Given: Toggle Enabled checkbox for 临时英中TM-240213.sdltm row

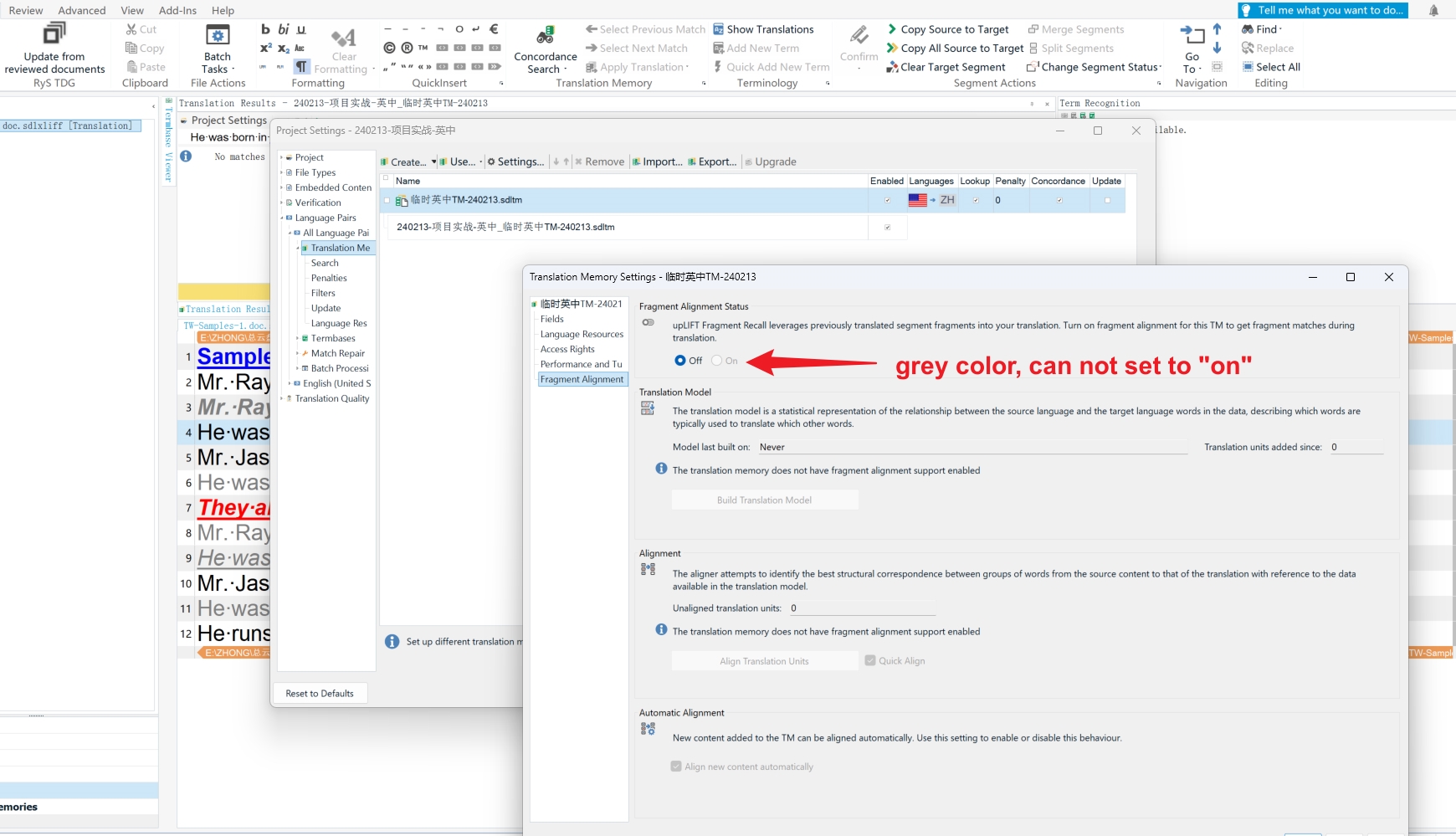Looking at the screenshot, I should coord(887,200).
